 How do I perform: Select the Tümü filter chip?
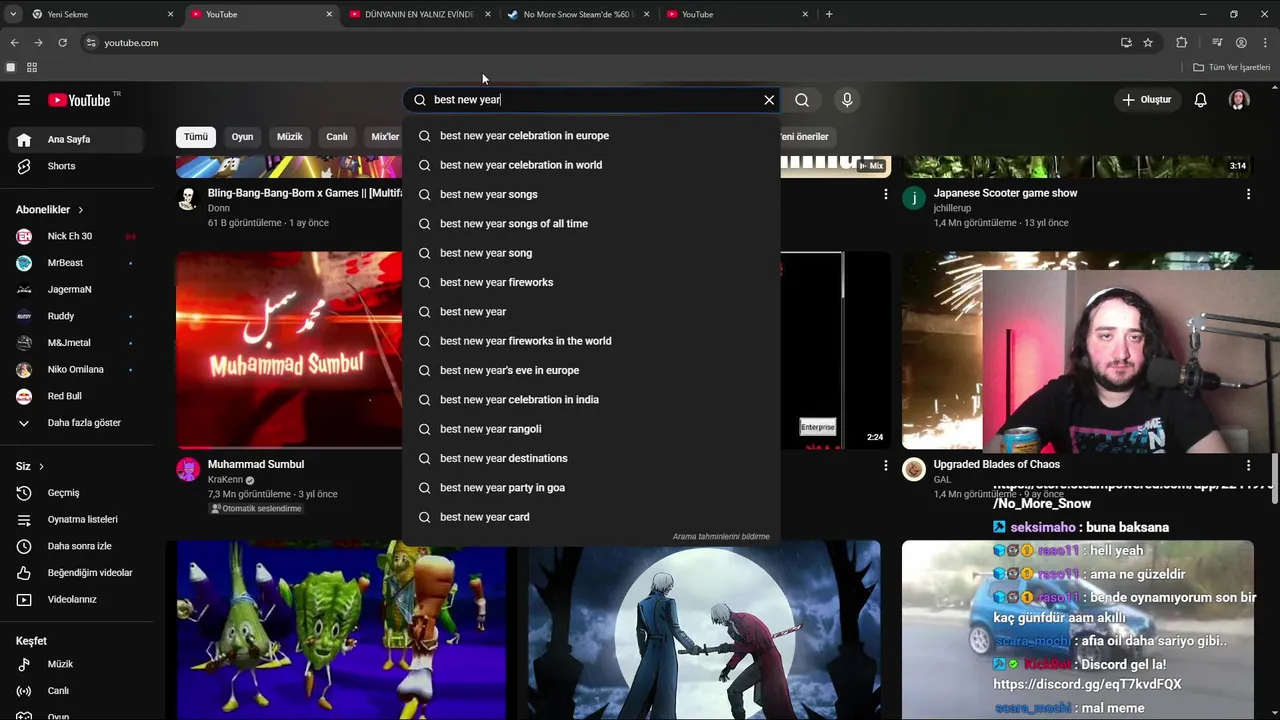click(196, 137)
